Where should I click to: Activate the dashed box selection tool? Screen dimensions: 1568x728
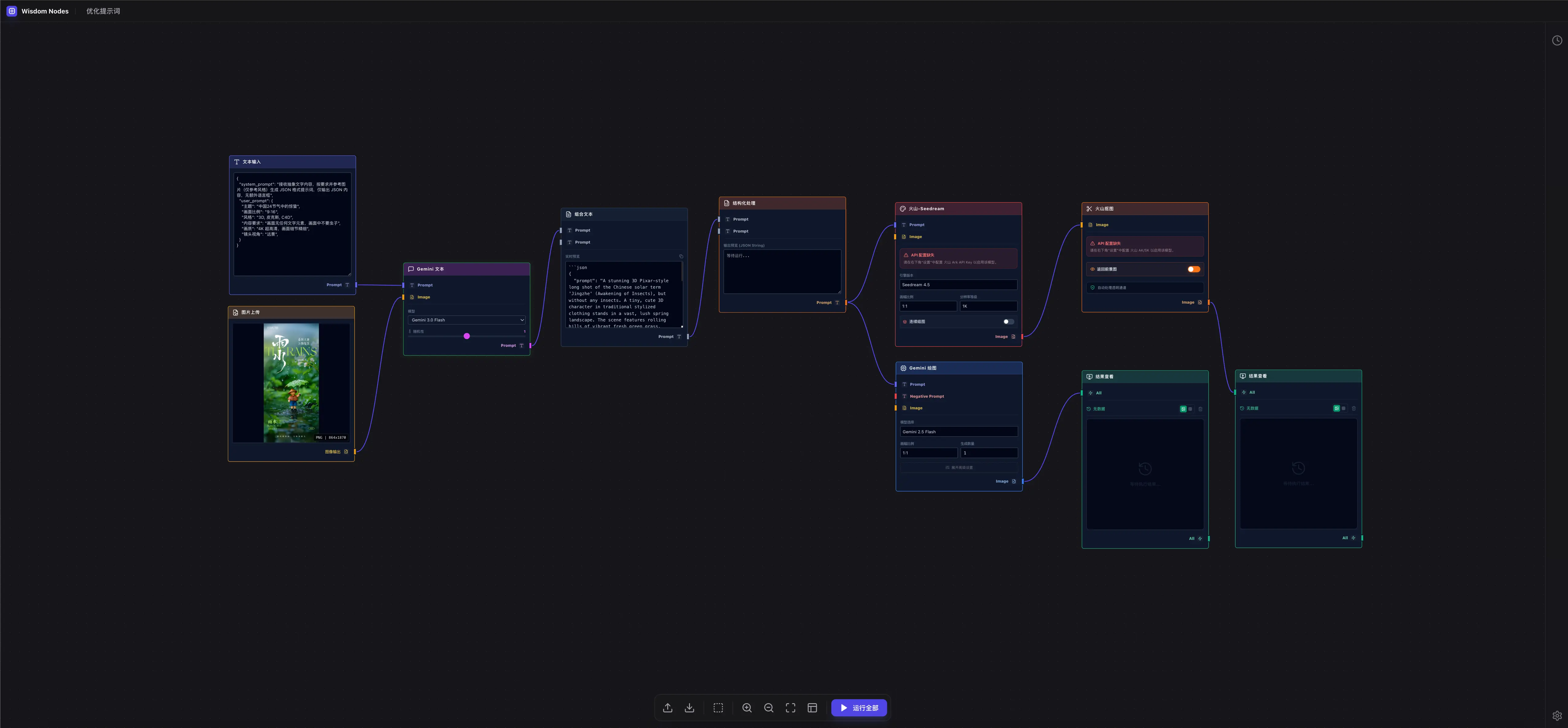(718, 707)
